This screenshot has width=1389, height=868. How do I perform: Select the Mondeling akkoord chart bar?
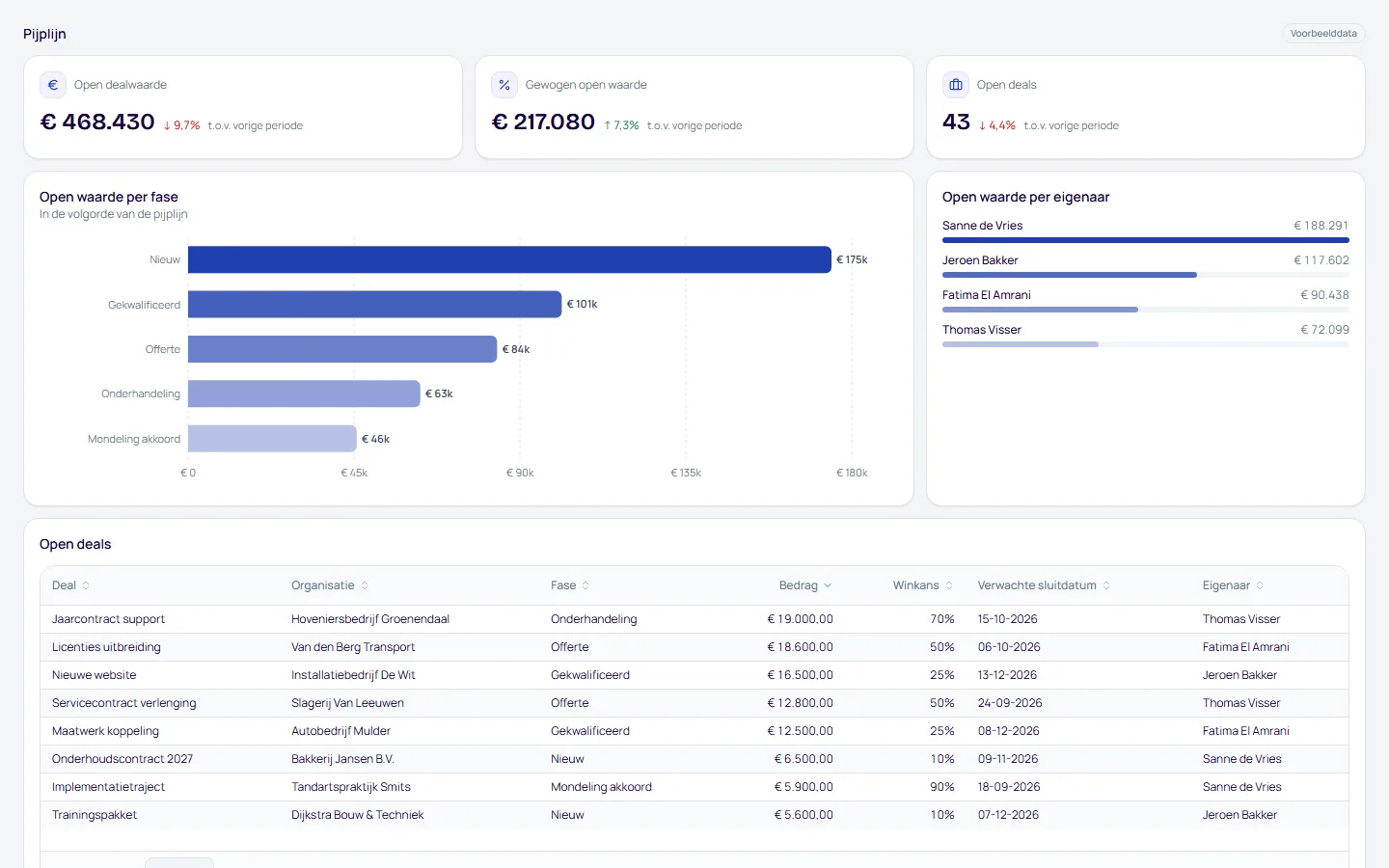tap(272, 439)
